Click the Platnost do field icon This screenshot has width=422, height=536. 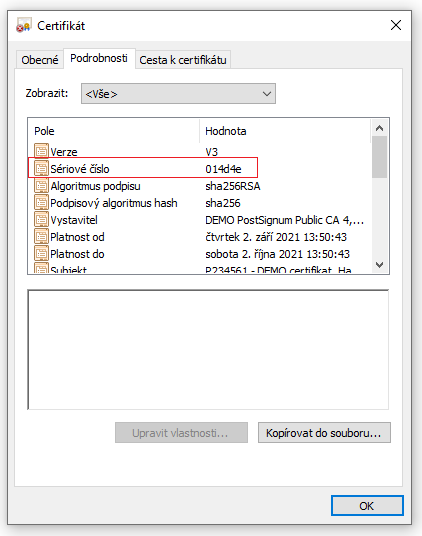pos(41,254)
